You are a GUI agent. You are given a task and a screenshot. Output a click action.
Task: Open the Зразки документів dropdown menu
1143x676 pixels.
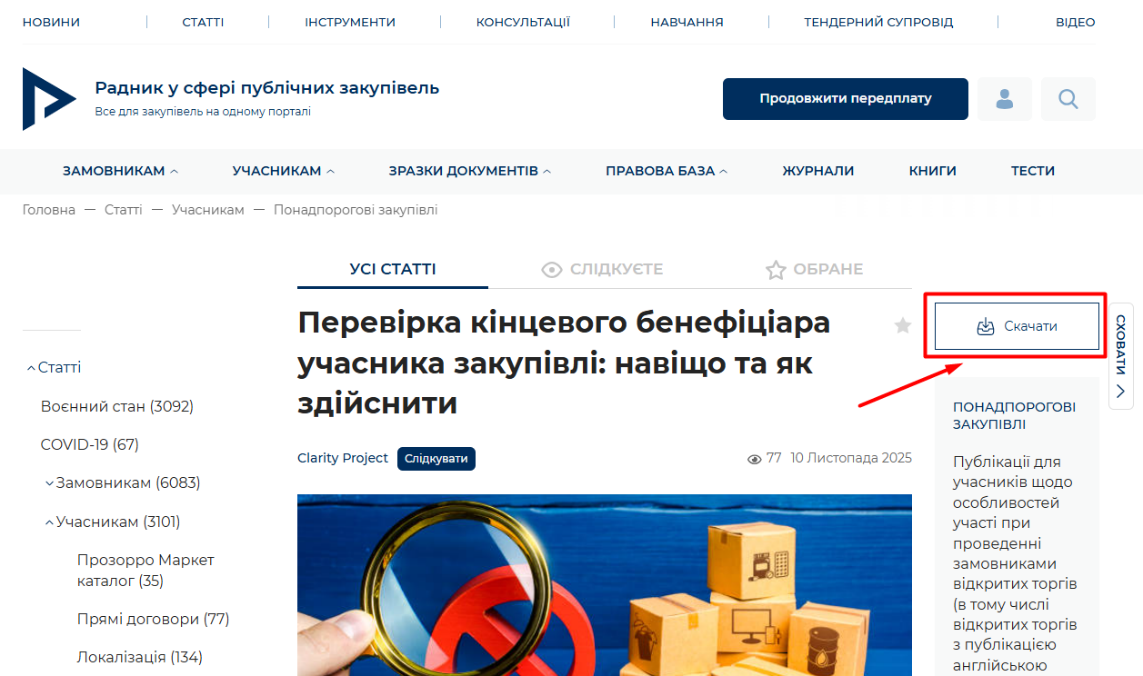(x=469, y=171)
